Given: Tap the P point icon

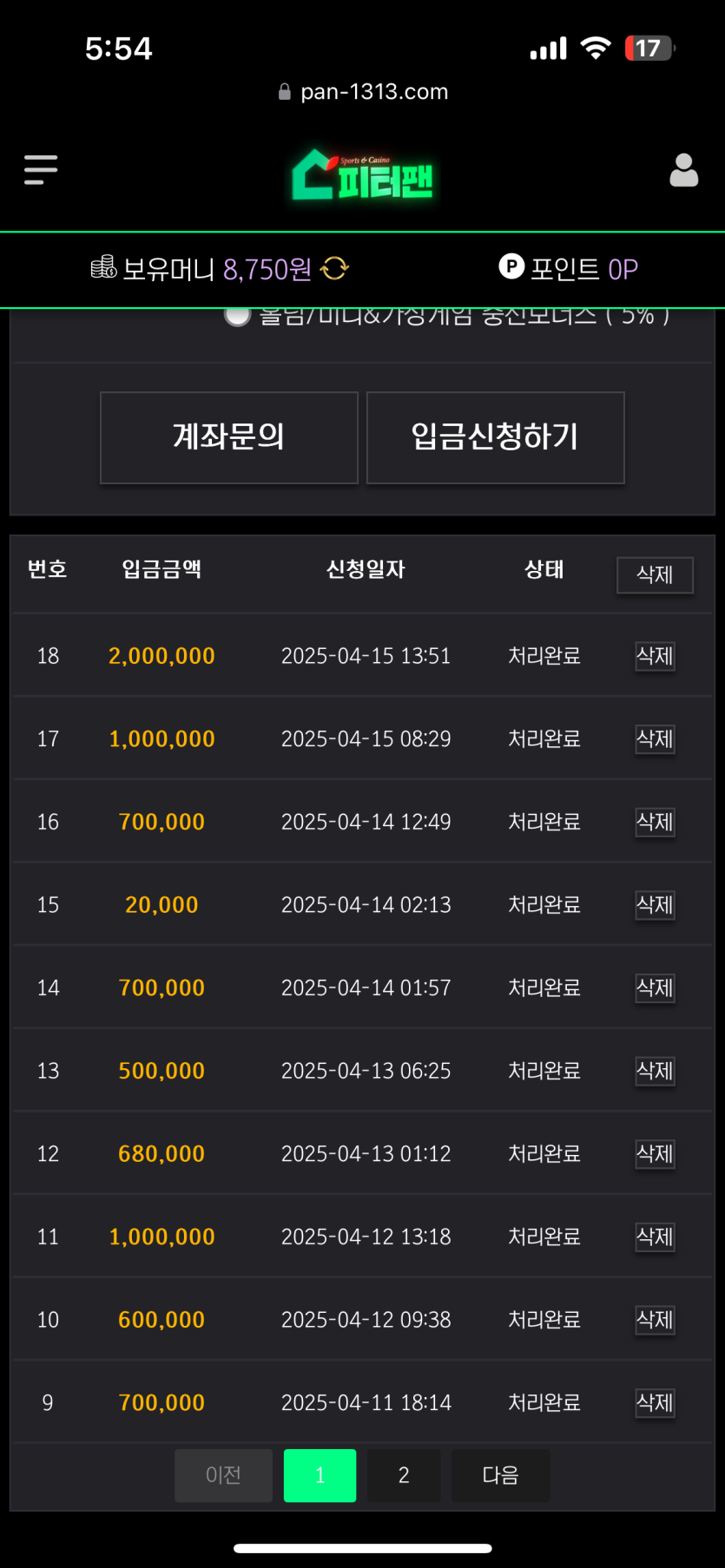Looking at the screenshot, I should (x=511, y=266).
